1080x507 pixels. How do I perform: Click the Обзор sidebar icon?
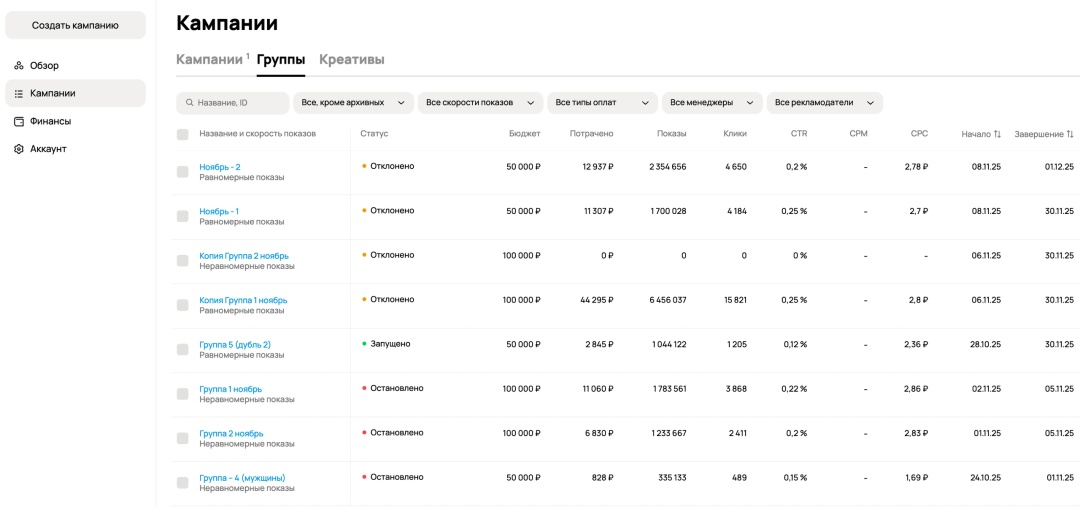point(19,66)
